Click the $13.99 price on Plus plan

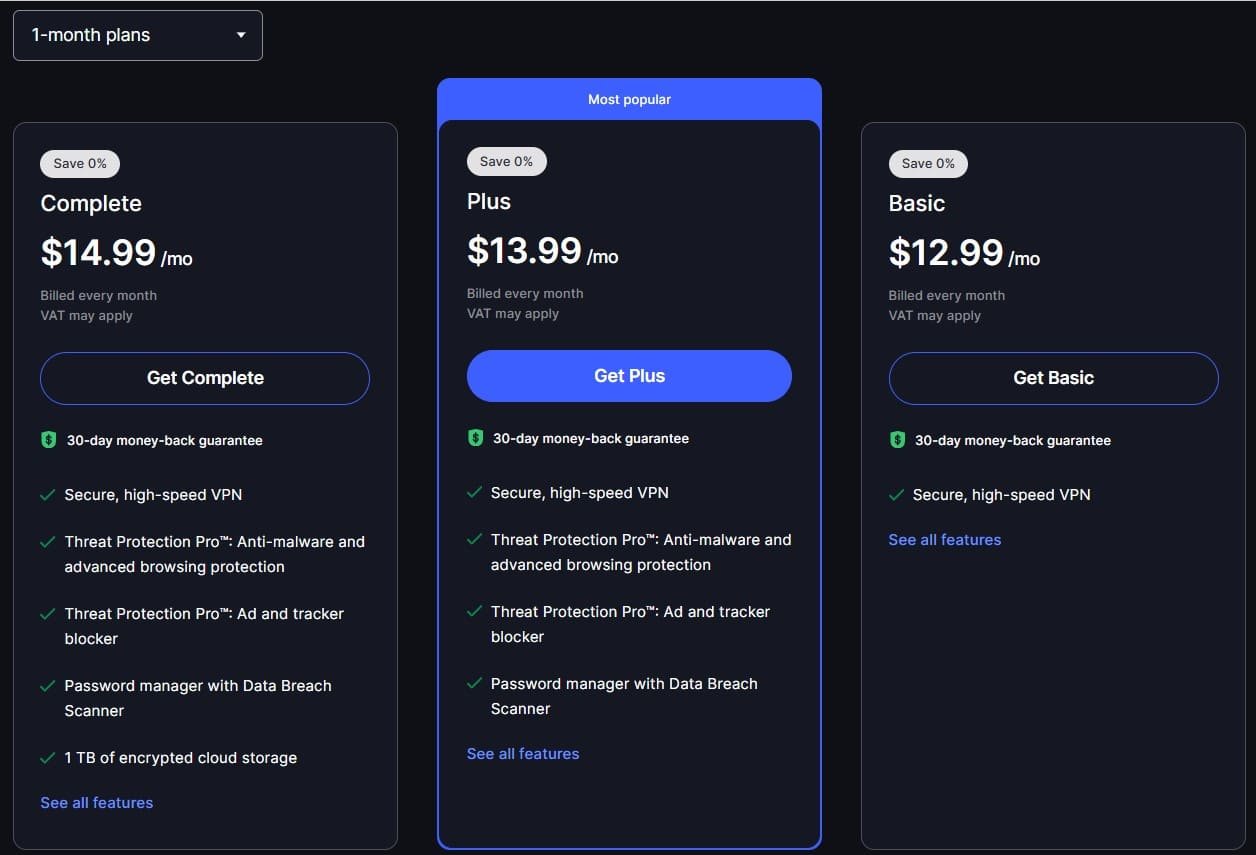(524, 250)
